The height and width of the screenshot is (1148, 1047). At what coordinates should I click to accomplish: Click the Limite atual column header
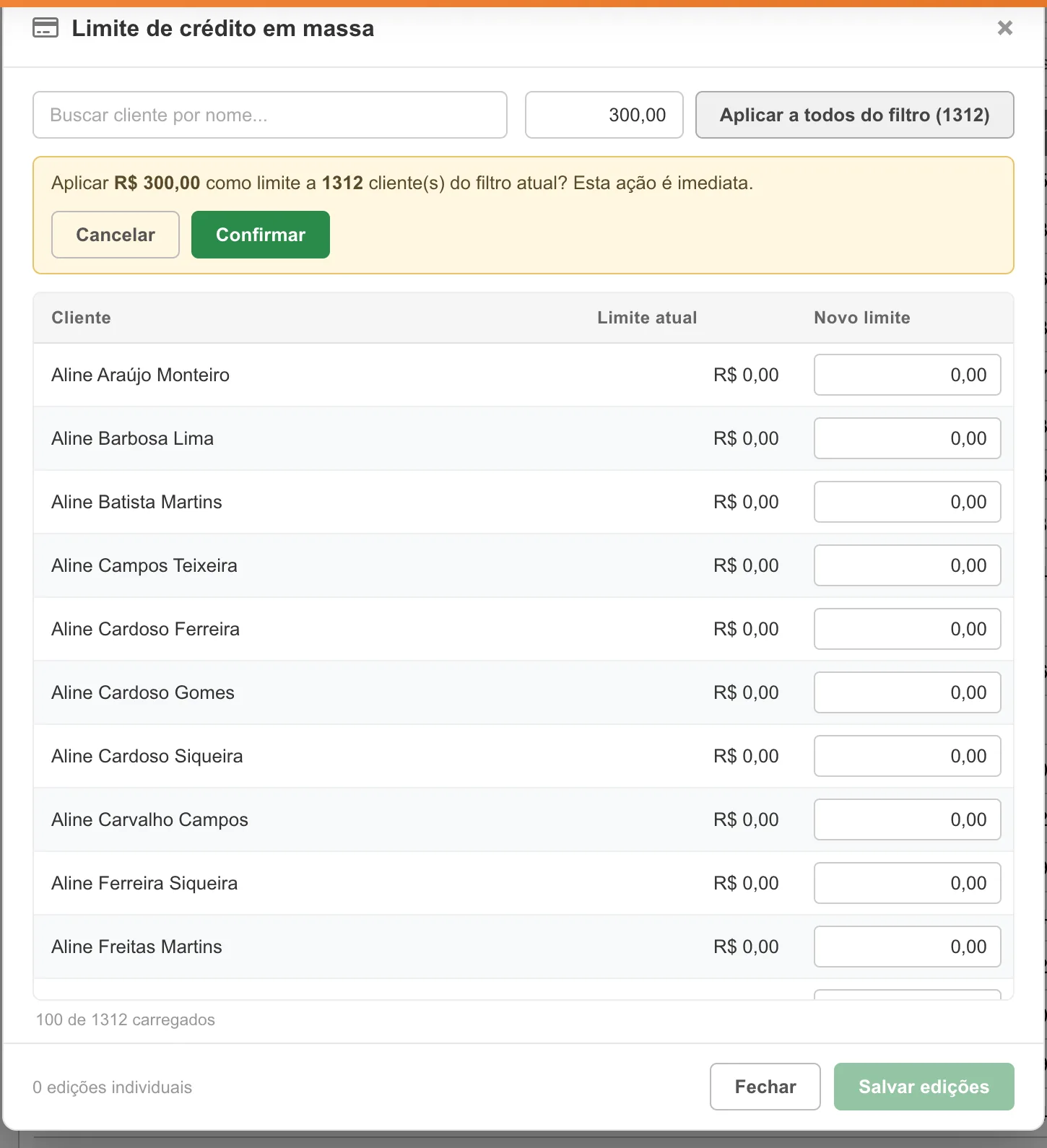point(647,318)
